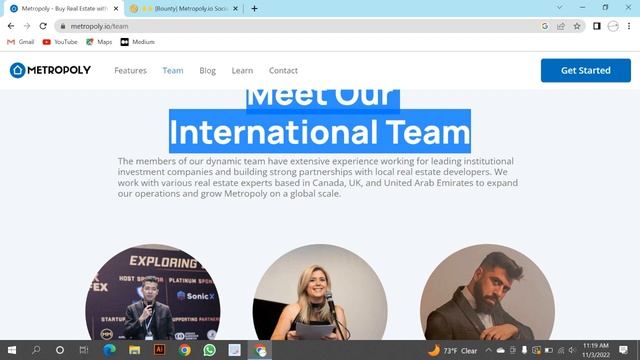The height and width of the screenshot is (360, 640).
Task: Reload the current page
Action: [x=43, y=26]
